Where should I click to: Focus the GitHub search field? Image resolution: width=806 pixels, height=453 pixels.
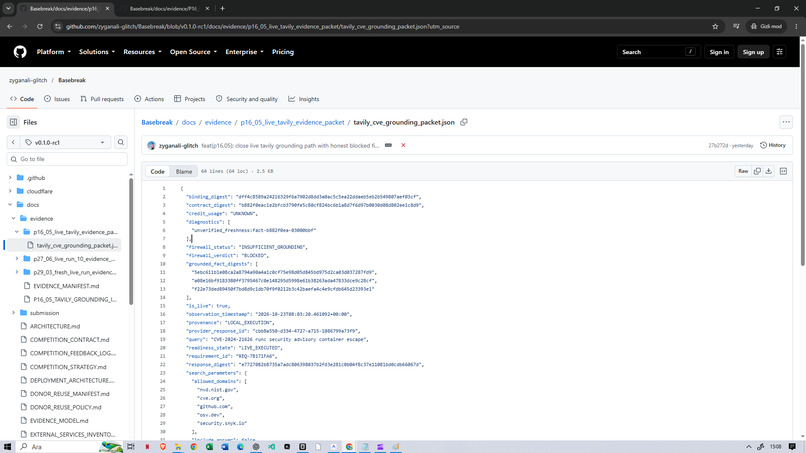point(658,52)
